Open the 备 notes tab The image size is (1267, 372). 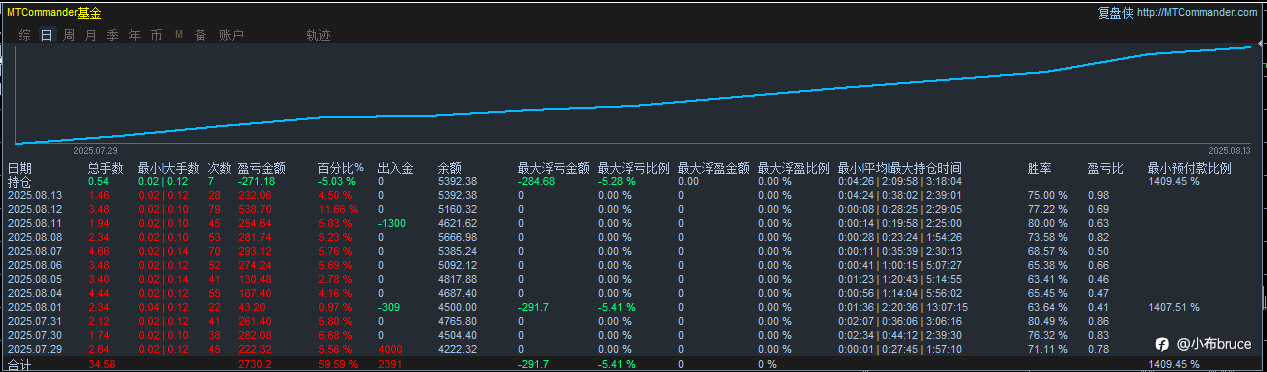coord(201,35)
